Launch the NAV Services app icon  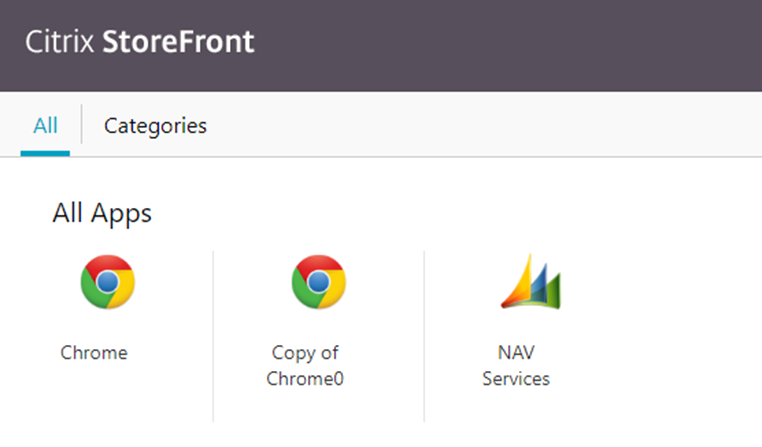[530, 282]
